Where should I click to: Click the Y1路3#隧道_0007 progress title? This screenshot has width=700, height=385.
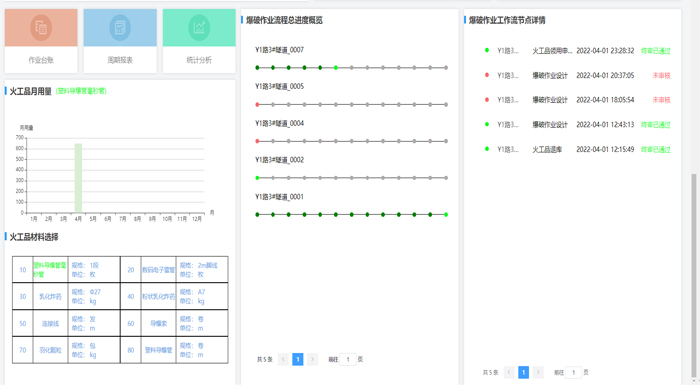tap(279, 50)
